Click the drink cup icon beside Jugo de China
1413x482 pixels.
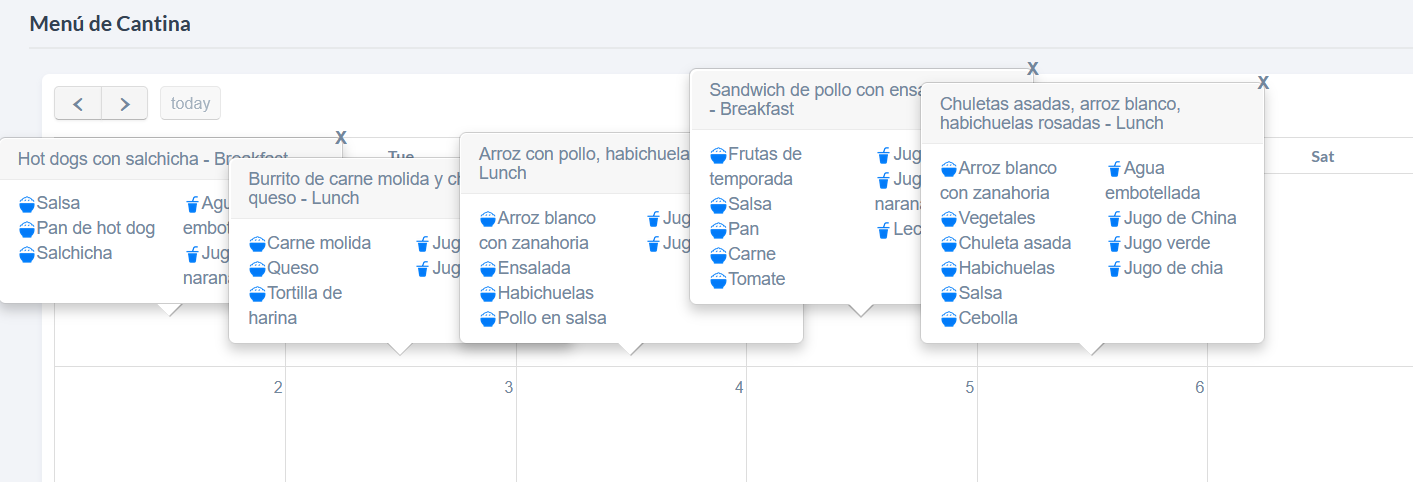(x=1114, y=219)
